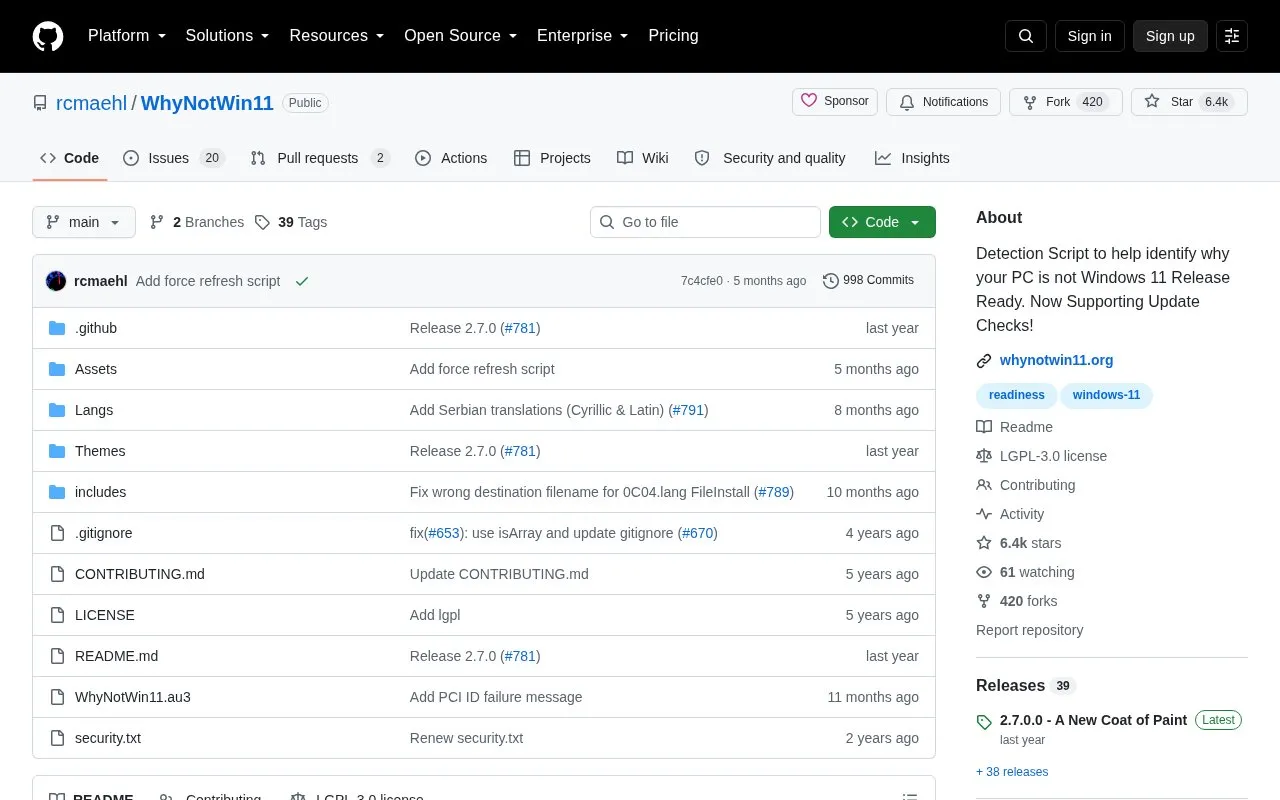Click the Sponsor heart button
1280x800 pixels.
coord(835,102)
